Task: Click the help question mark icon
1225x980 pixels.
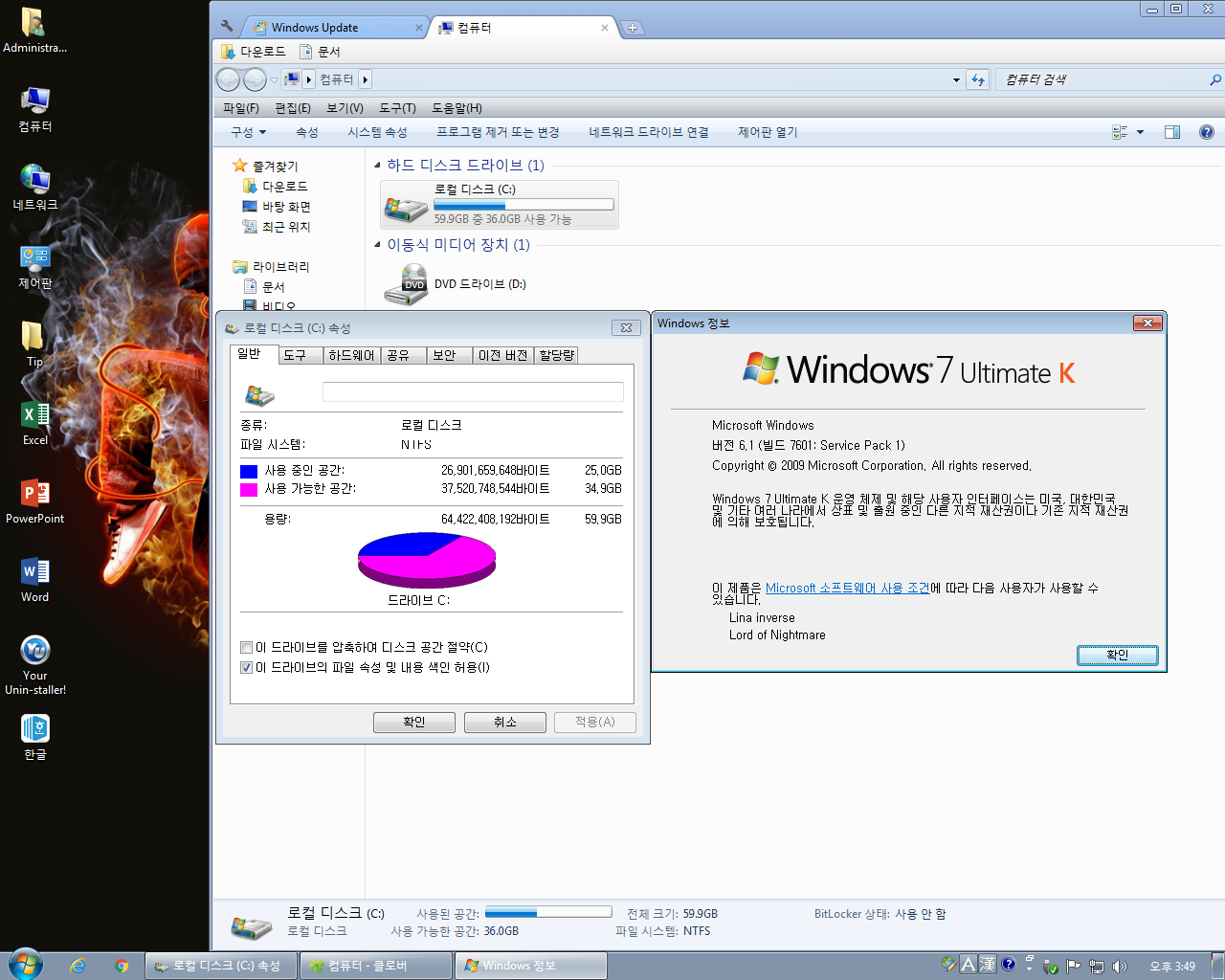Action: click(x=1207, y=132)
